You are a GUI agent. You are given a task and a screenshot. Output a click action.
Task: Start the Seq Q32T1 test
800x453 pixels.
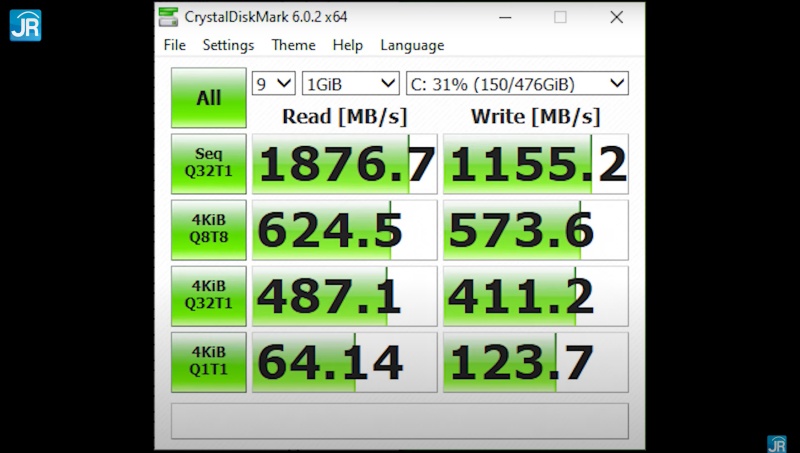point(209,164)
